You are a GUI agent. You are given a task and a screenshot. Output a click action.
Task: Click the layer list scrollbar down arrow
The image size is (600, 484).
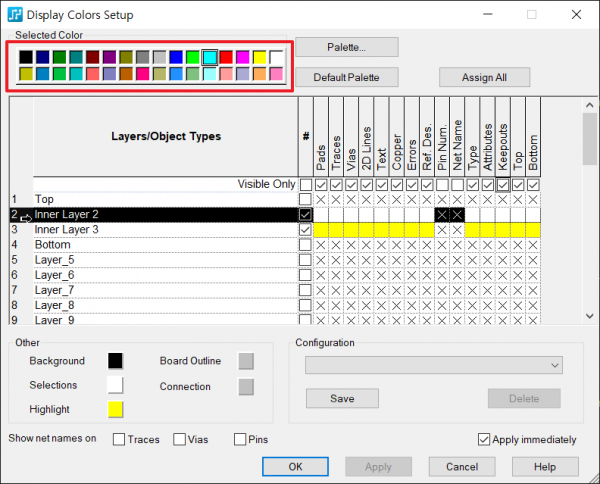[590, 317]
